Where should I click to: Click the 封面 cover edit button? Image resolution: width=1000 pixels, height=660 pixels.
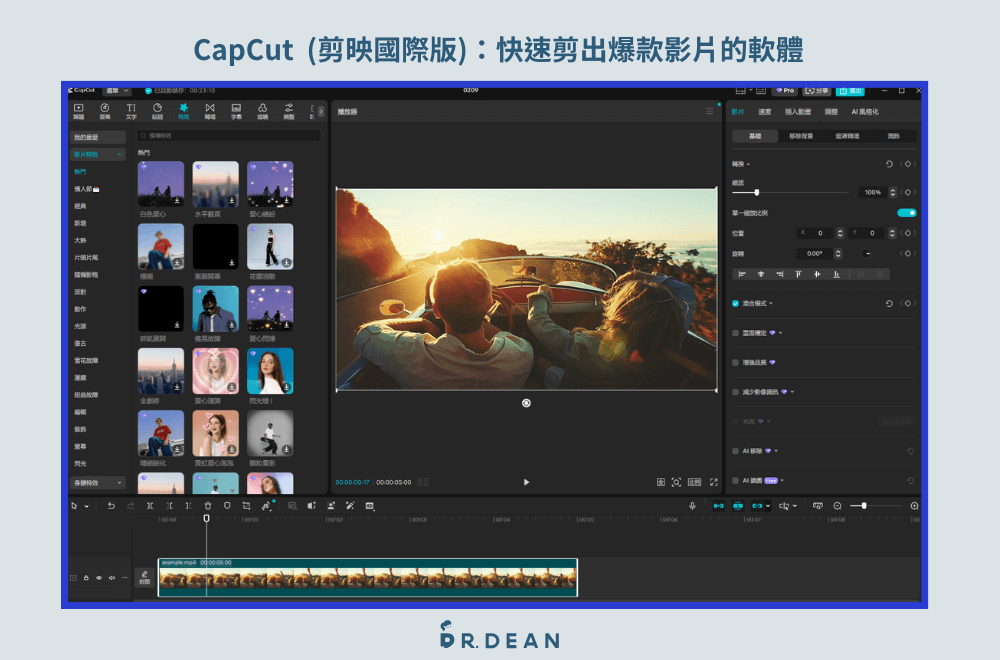tap(145, 577)
